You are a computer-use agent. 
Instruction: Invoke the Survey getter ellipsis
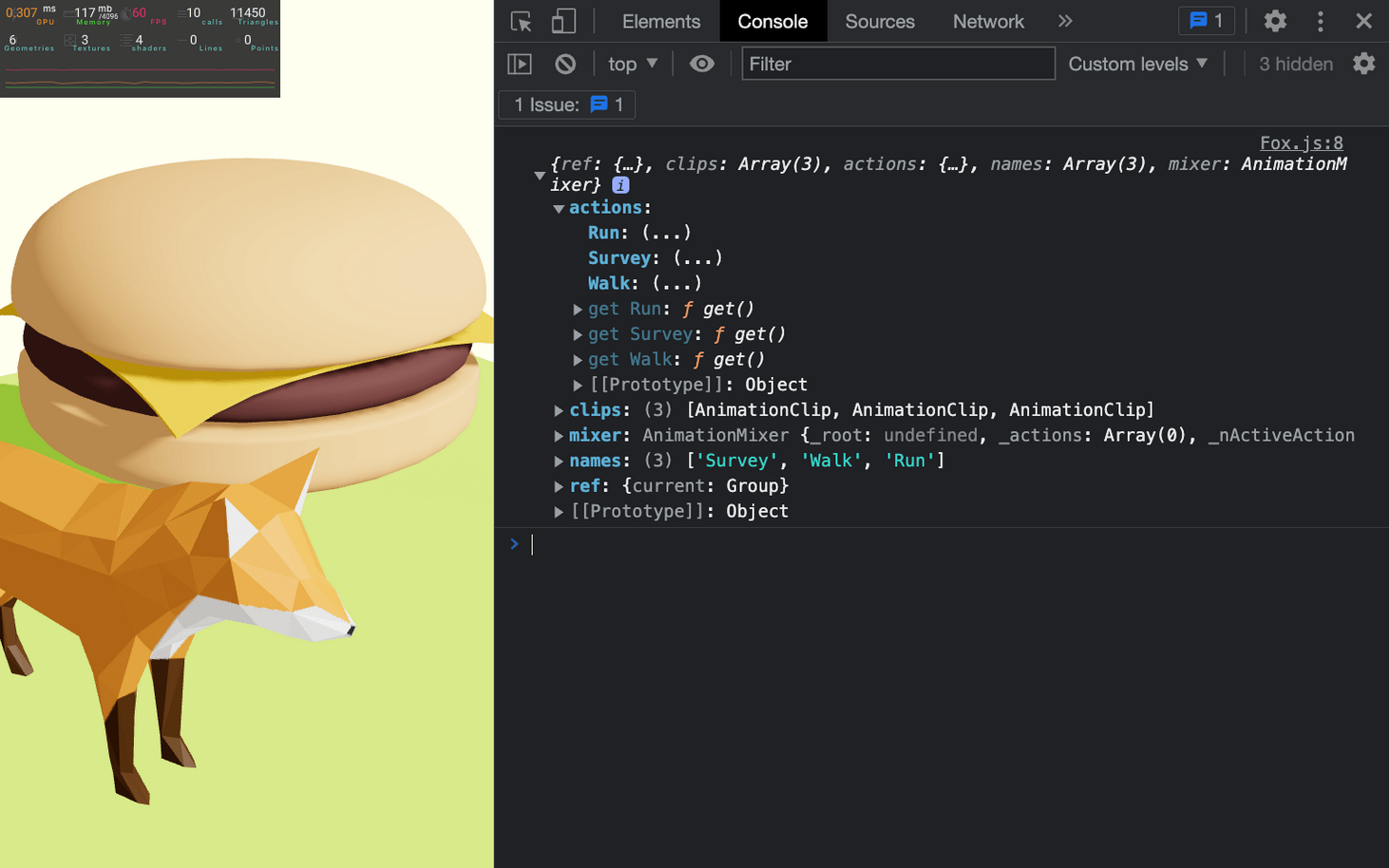click(x=697, y=258)
